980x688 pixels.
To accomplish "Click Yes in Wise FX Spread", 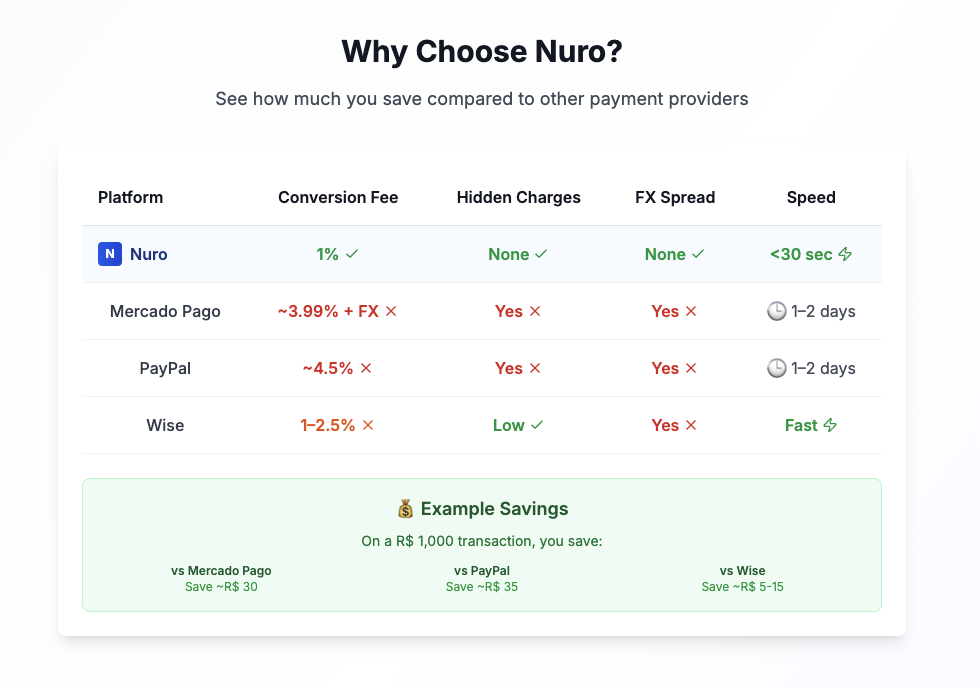I will (665, 425).
